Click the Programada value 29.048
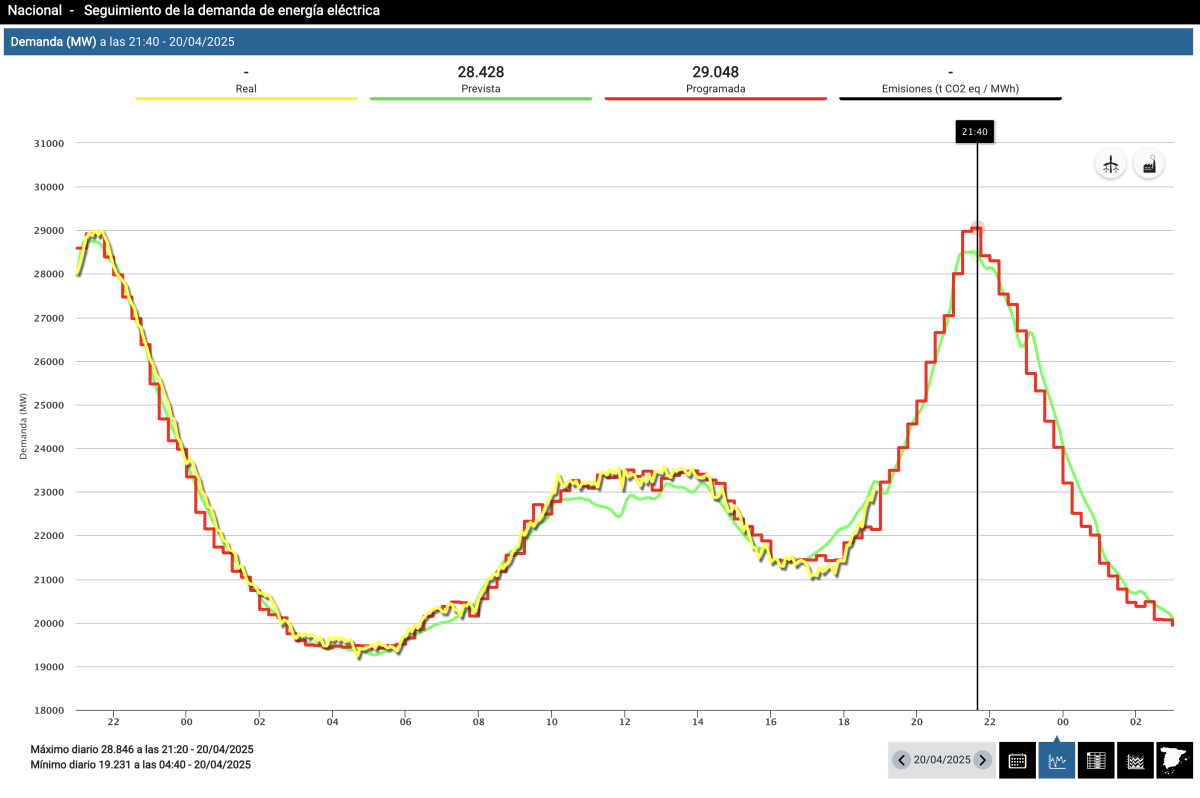 tap(715, 72)
